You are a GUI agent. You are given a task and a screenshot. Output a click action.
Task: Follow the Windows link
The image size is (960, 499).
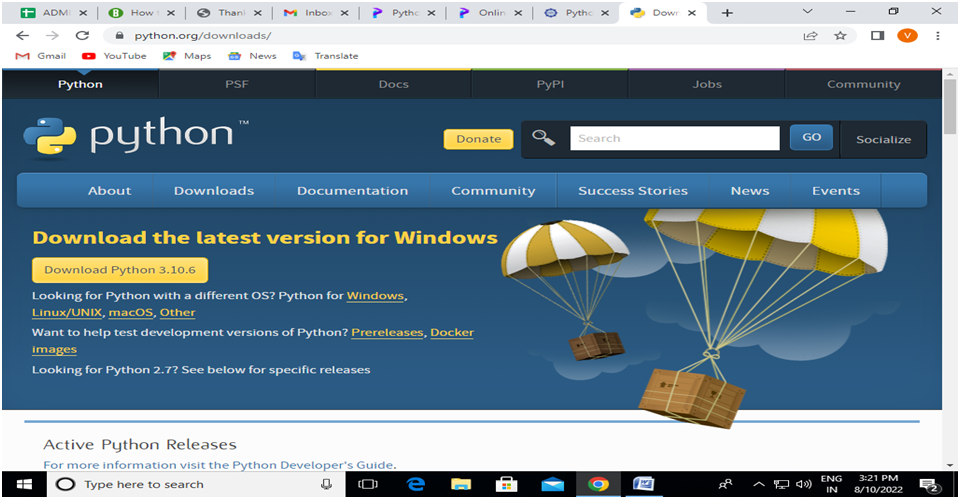click(x=375, y=296)
